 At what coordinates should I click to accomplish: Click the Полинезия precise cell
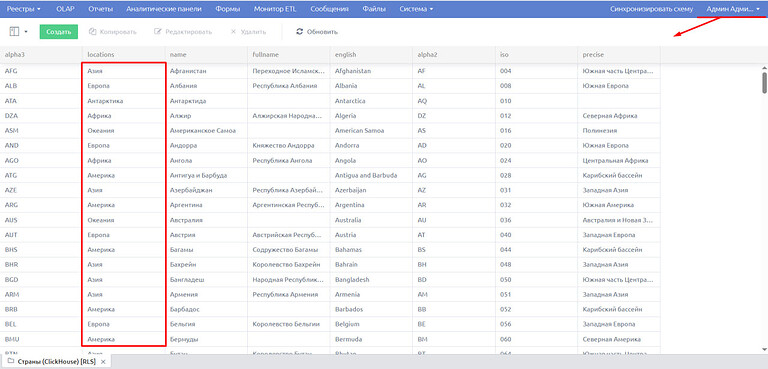tap(619, 131)
